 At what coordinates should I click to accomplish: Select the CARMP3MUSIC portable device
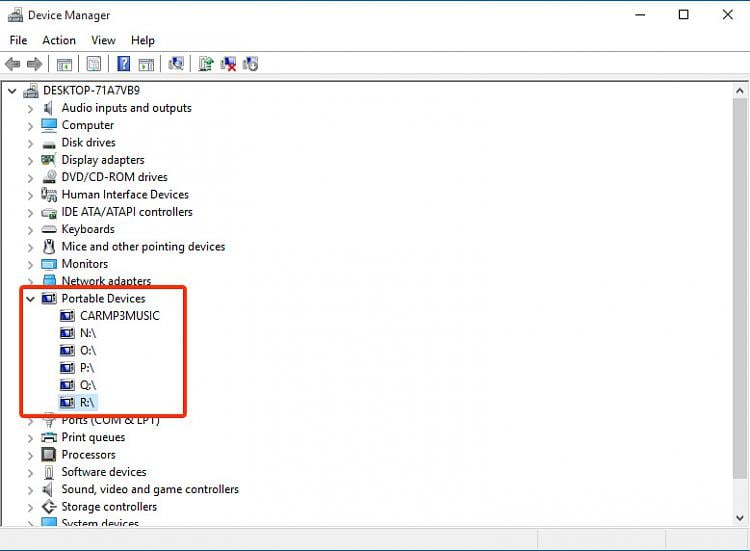[x=120, y=316]
